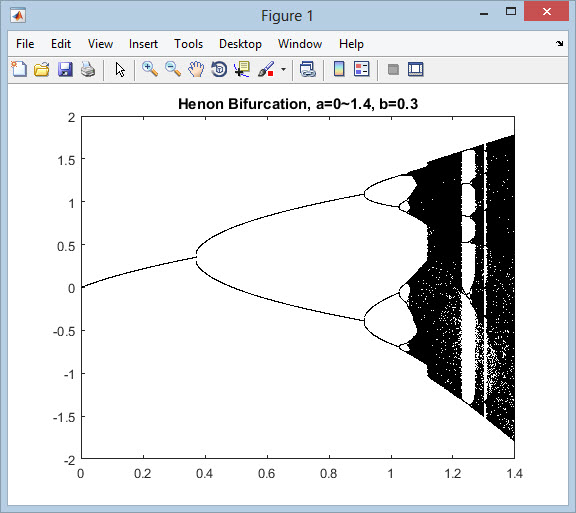Click the New Figure icon
The image size is (576, 513).
point(19,69)
